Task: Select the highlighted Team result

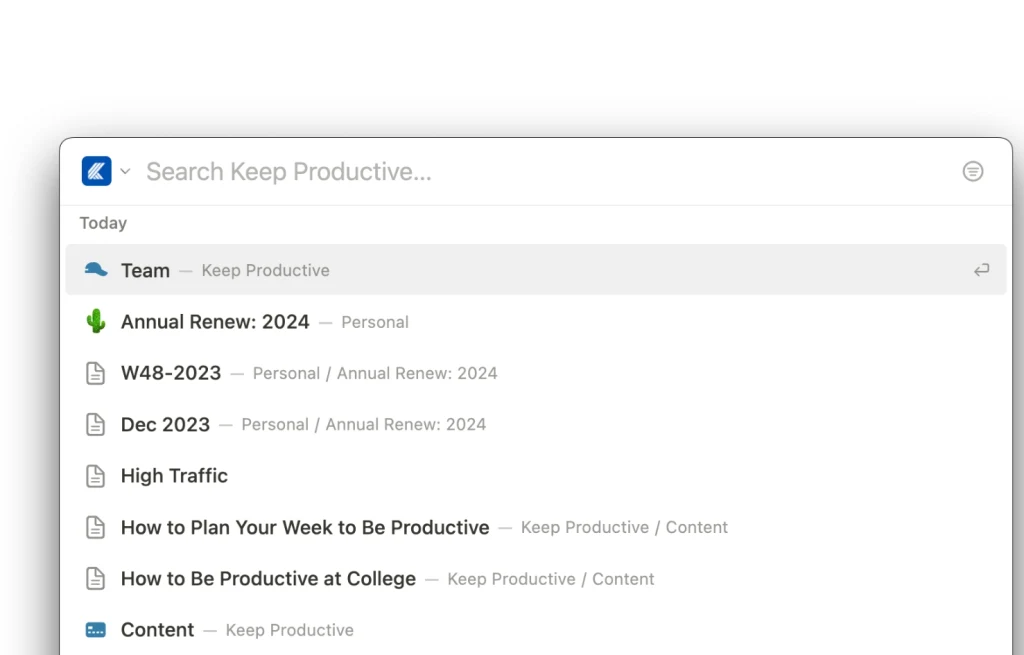Action: pyautogui.click(x=145, y=269)
